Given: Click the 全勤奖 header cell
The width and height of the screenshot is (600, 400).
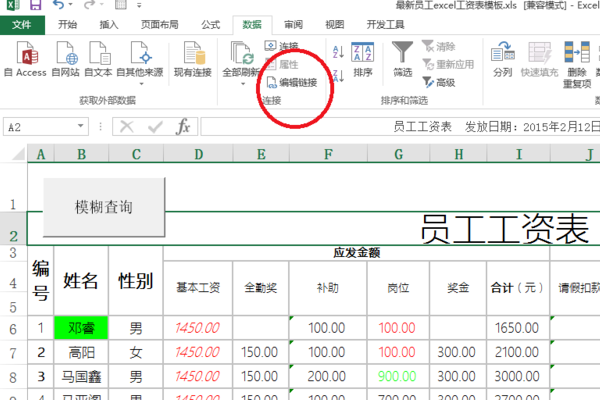Looking at the screenshot, I should [261, 288].
